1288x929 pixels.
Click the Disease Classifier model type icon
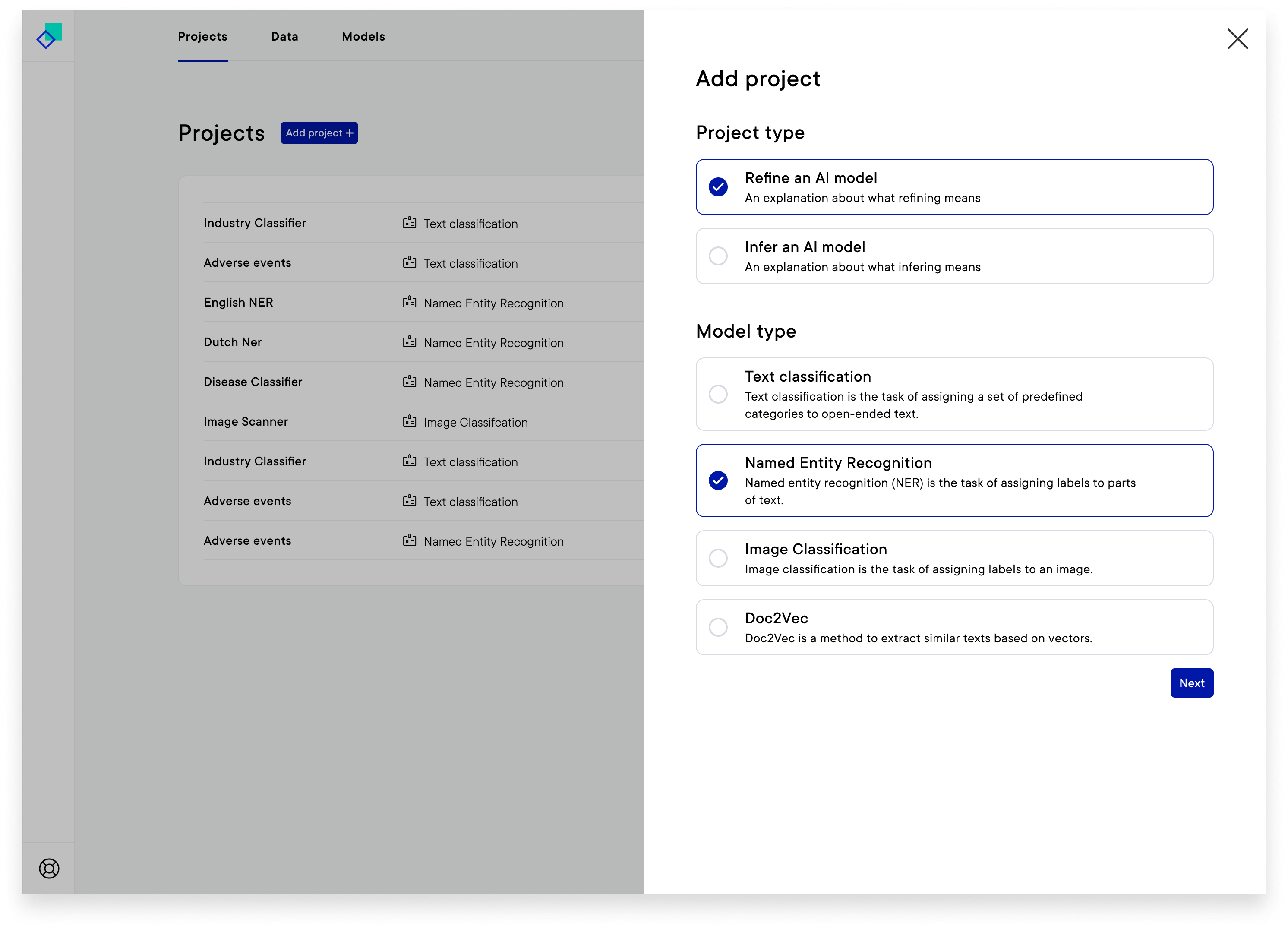(410, 382)
